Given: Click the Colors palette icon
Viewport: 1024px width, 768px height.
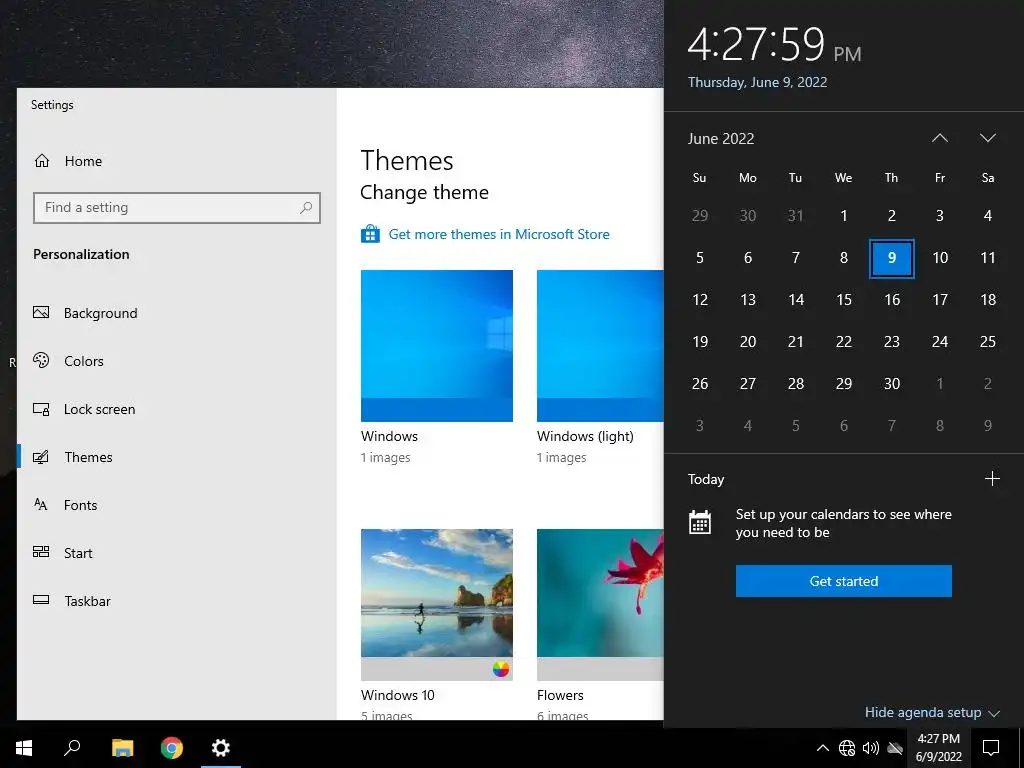Looking at the screenshot, I should (41, 360).
